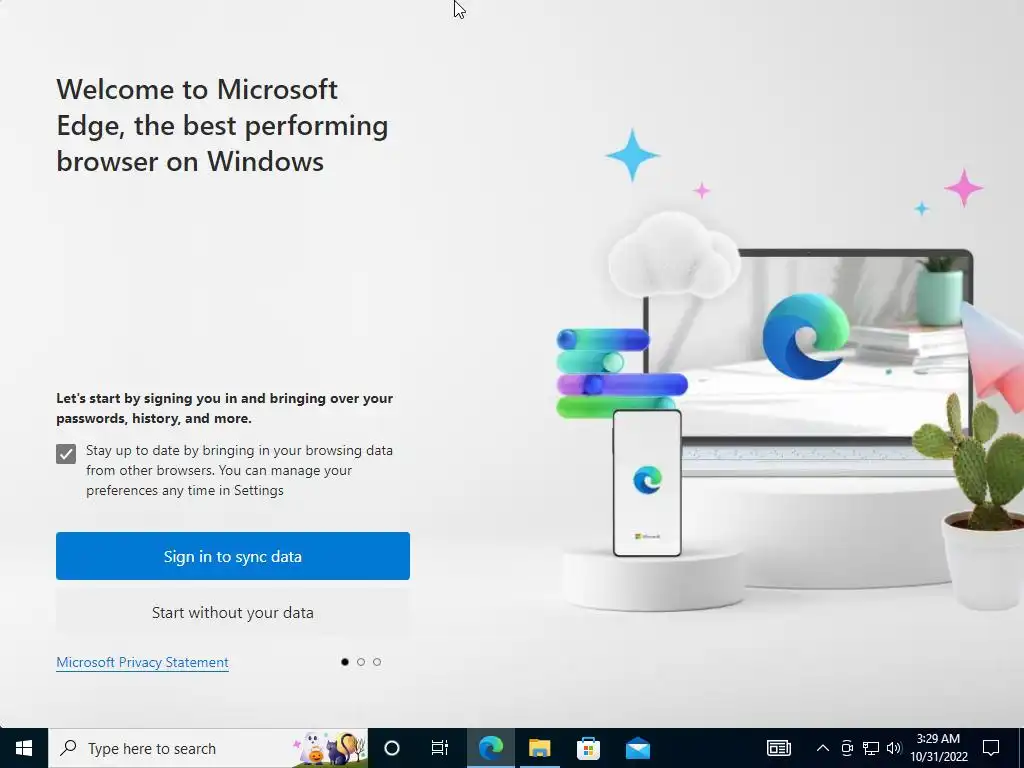Screen dimensions: 1024x768
Task: Go to the second page indicator dot
Action: click(360, 662)
